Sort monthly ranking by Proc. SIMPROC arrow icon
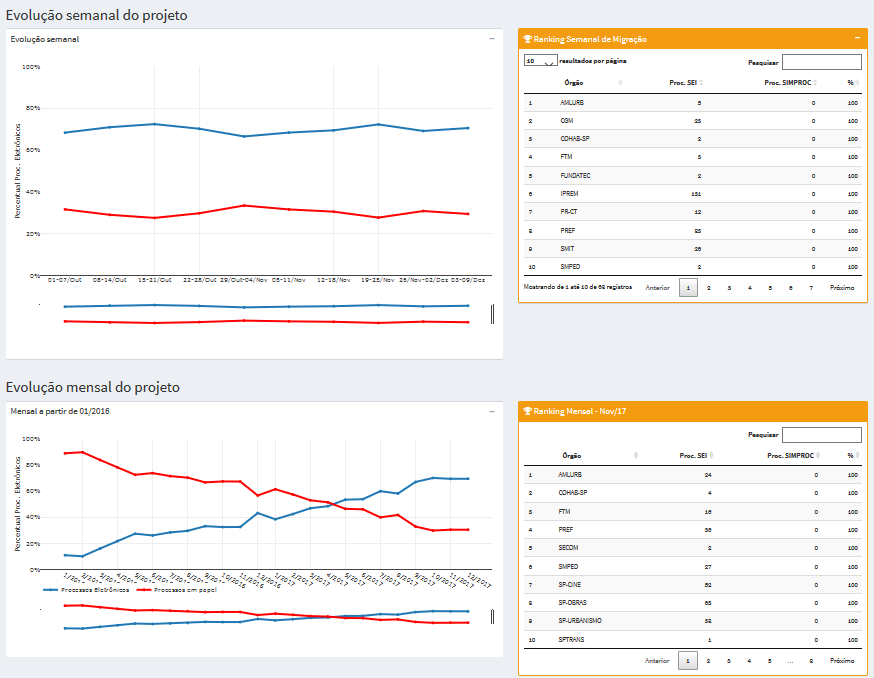Screen dimensions: 874x678 tap(818, 456)
